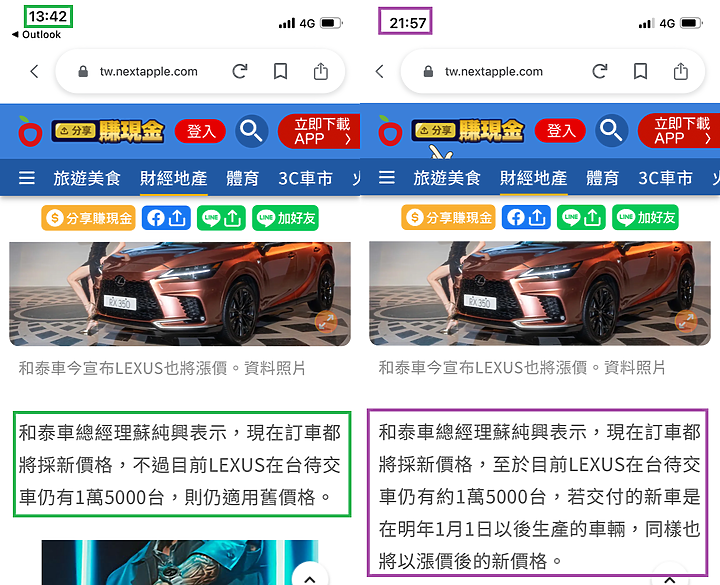Open Apple Daily logo in left screenshot
720x585 pixels.
pyautogui.click(x=30, y=131)
